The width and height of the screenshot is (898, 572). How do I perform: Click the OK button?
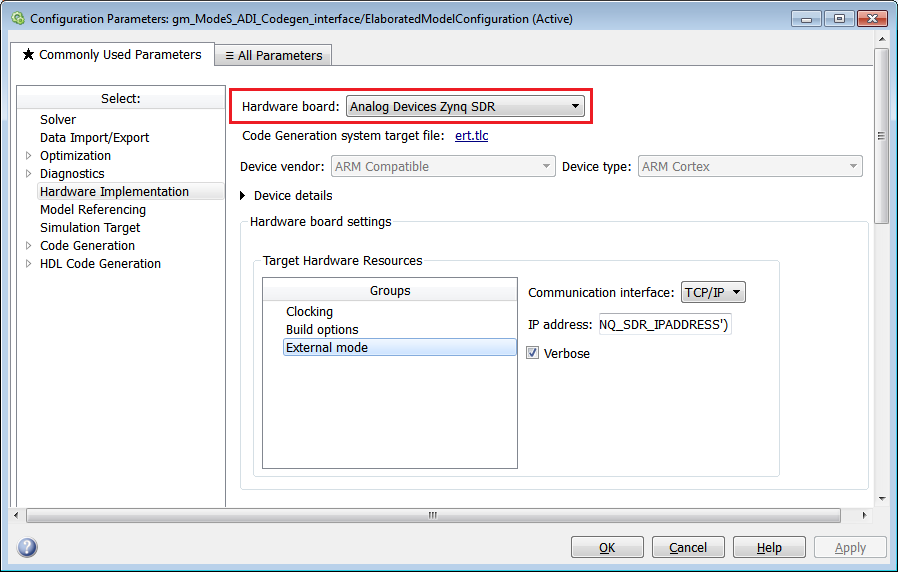click(607, 547)
